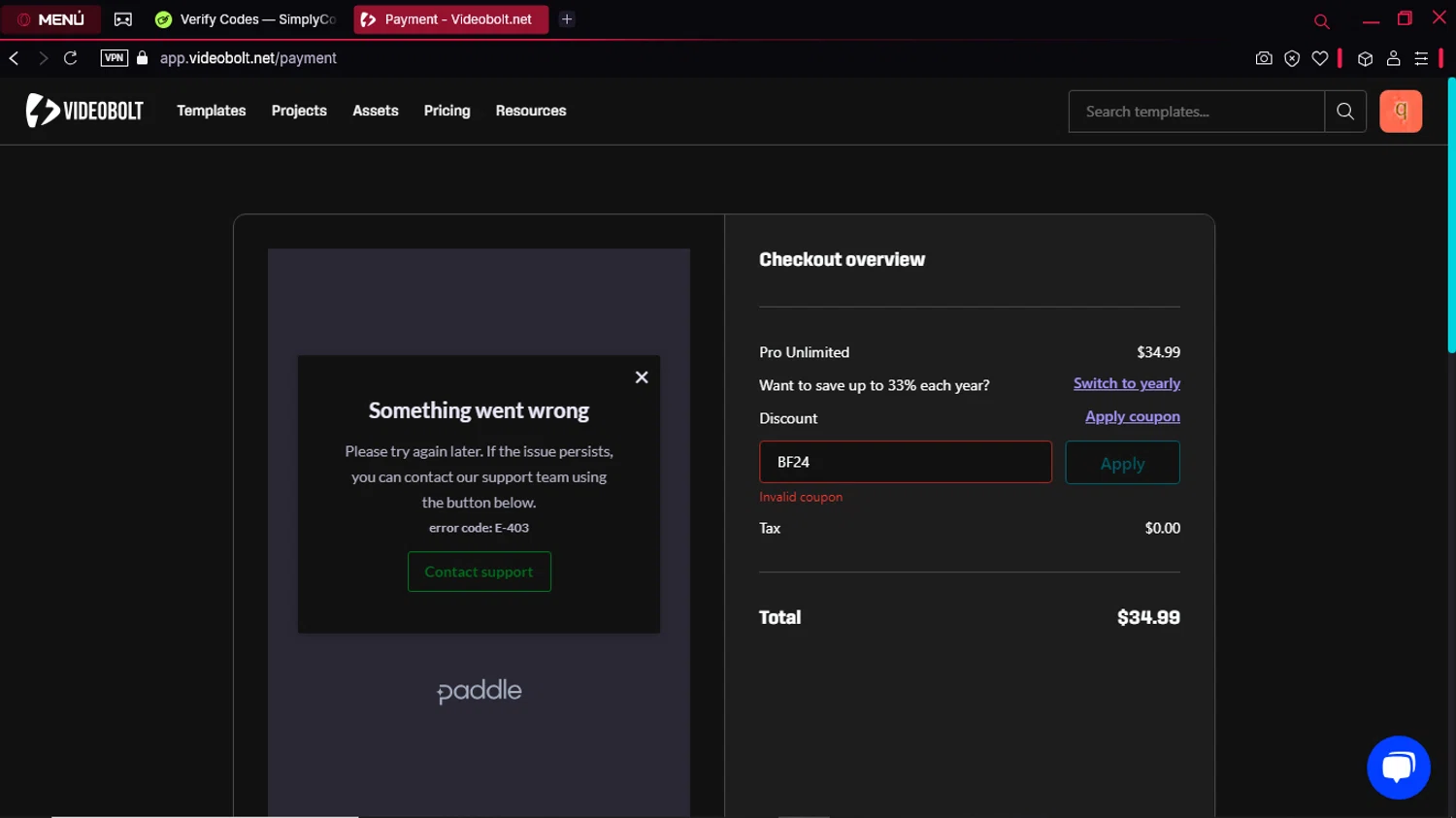Open the Templates menu

(x=211, y=111)
